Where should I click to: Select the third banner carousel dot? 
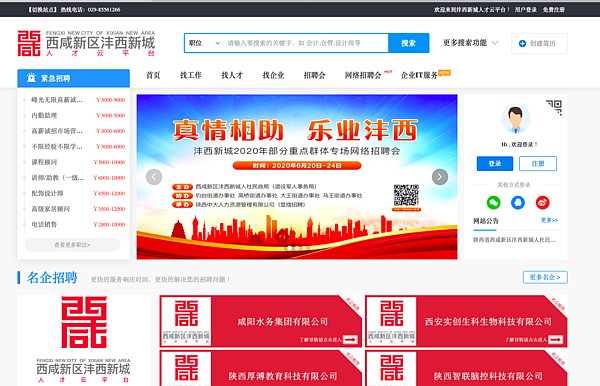click(x=304, y=248)
